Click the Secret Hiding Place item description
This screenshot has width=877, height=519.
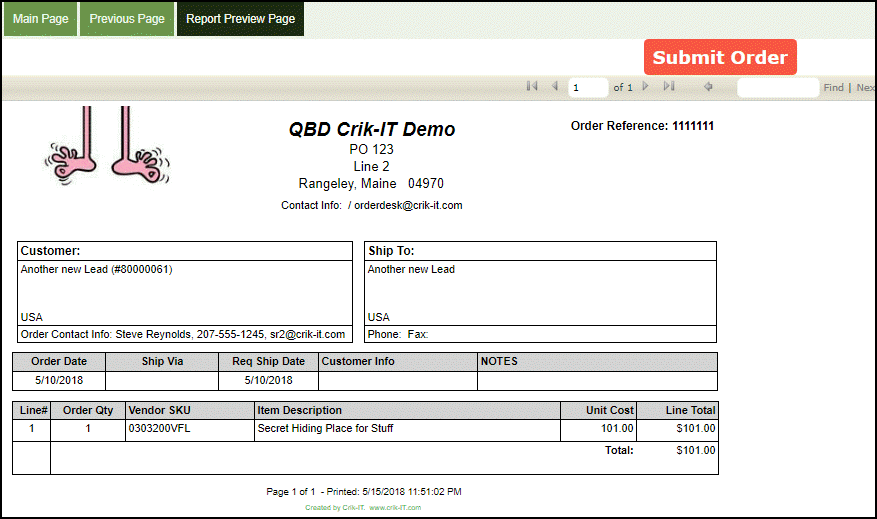click(x=325, y=429)
